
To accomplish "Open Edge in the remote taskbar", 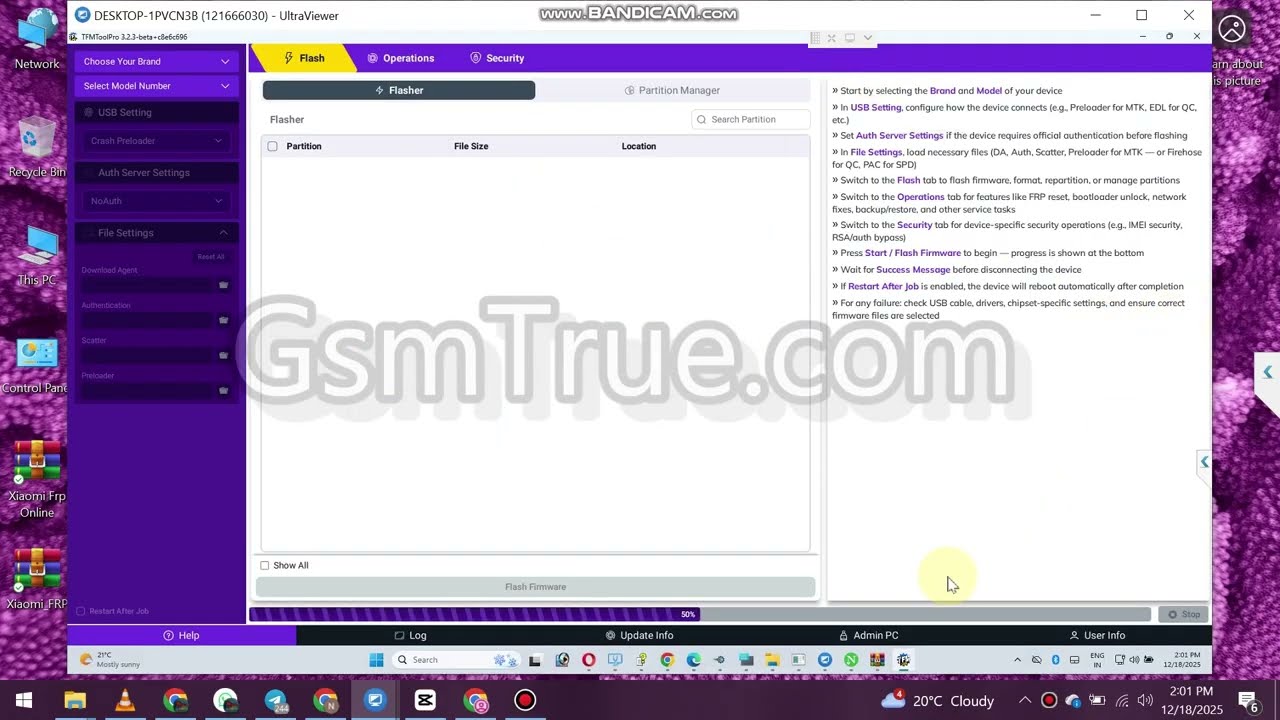I will (693, 660).
